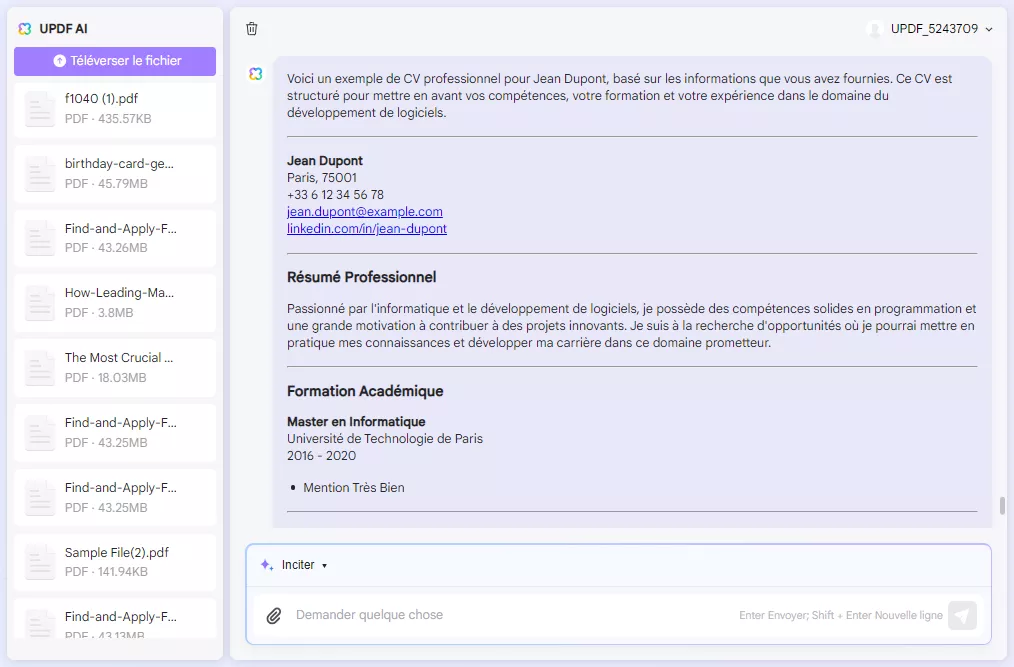
Task: Click the UPDF AI logo icon
Action: click(x=24, y=29)
